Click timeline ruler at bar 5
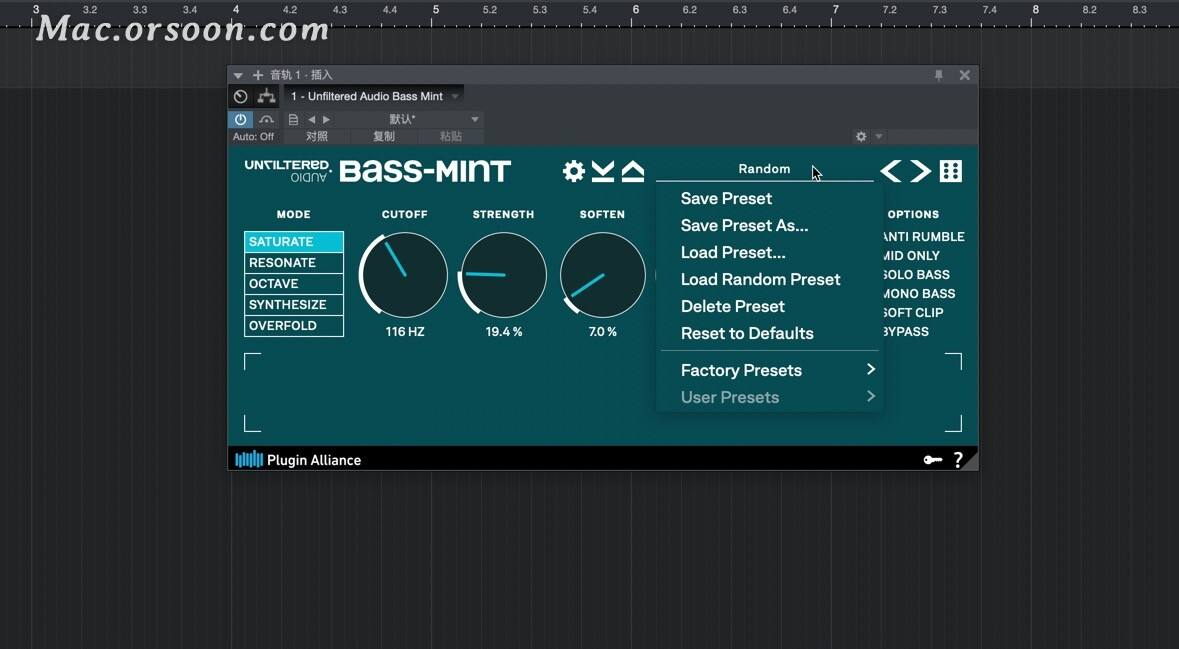Screen dimensions: 1179x649 (x=435, y=11)
